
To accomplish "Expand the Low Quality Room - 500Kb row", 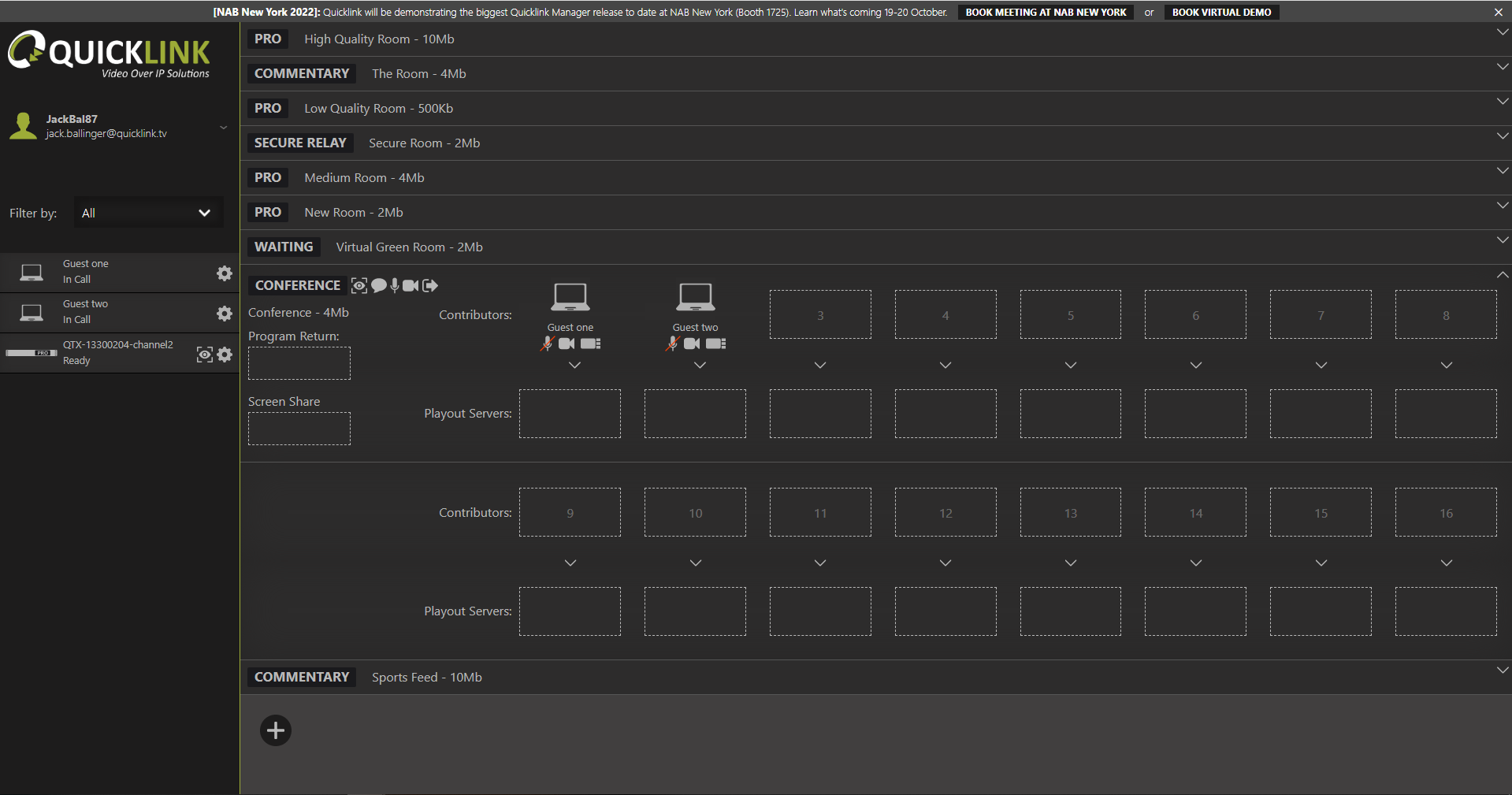I will (1503, 102).
